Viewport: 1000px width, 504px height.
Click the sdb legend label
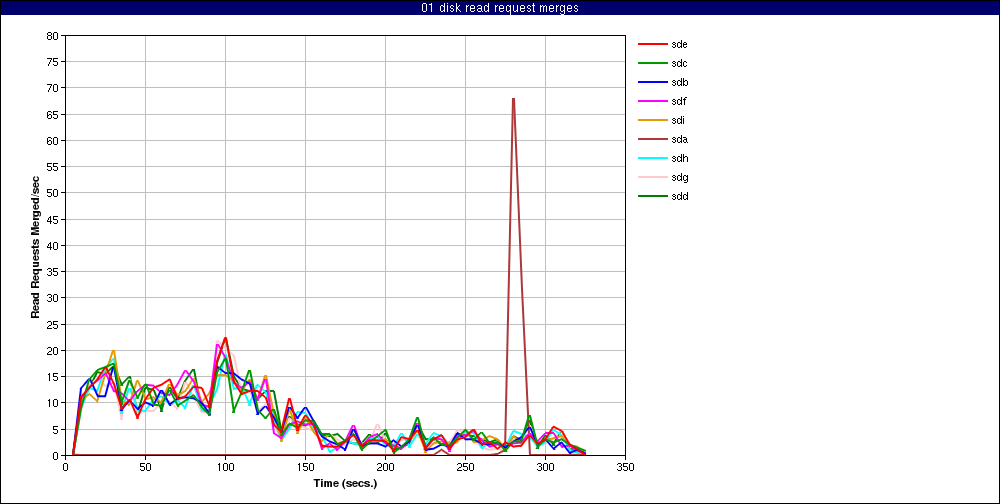(x=679, y=82)
